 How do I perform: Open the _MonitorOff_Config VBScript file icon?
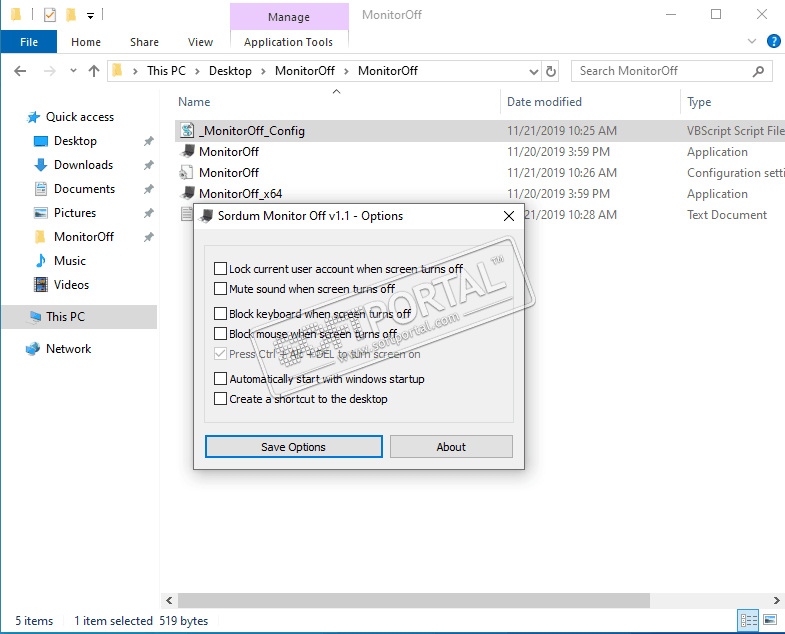point(187,131)
